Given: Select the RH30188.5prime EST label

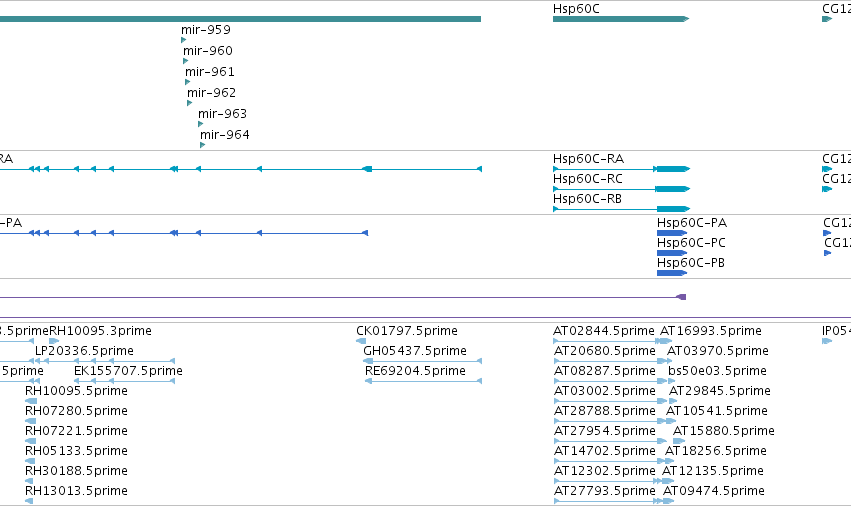Looking at the screenshot, I should tap(77, 471).
